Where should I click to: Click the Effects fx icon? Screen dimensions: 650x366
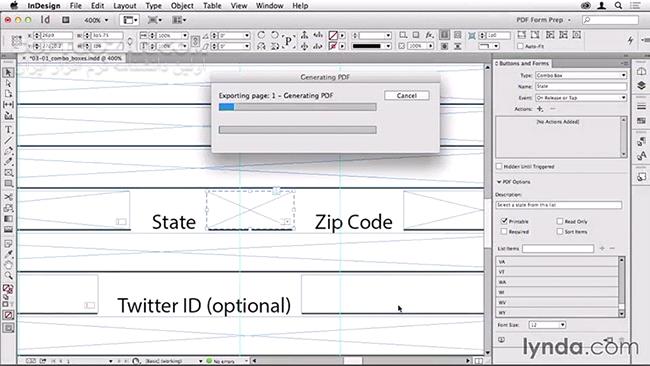click(x=429, y=35)
